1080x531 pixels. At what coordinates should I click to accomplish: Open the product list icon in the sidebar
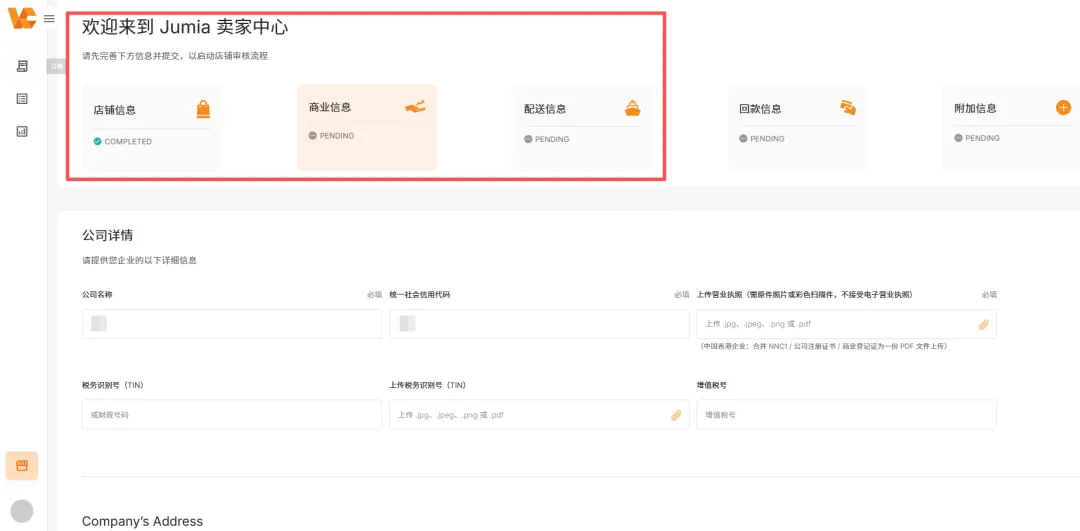point(22,99)
